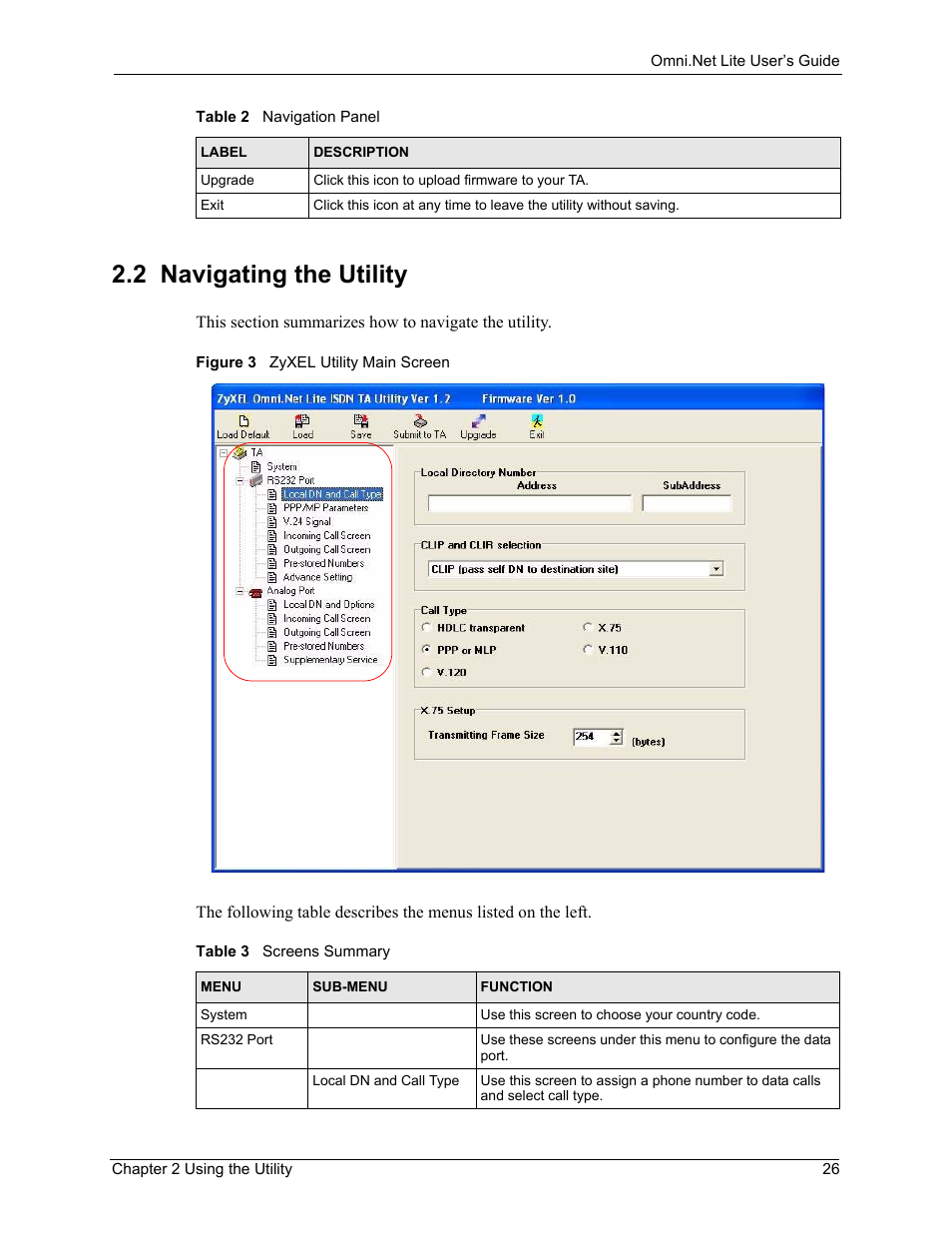Click the Load Default toolbar icon

tap(243, 421)
